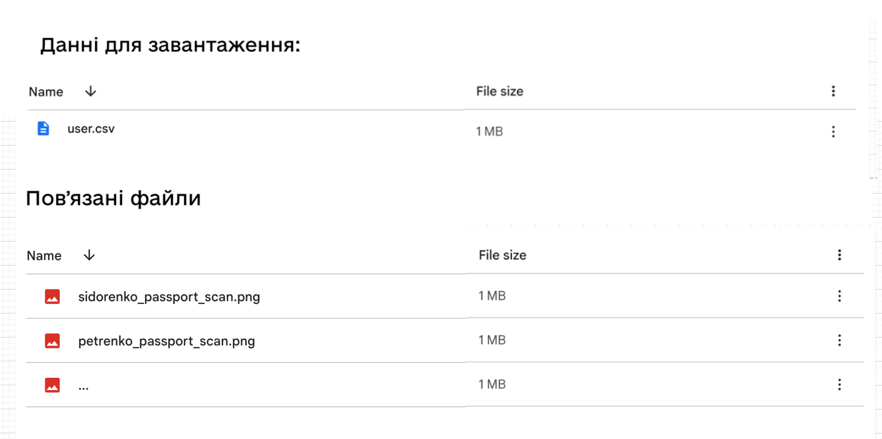Screen dimensions: 882x439
Task: Click File size header above user.csv row
Action: coord(500,91)
